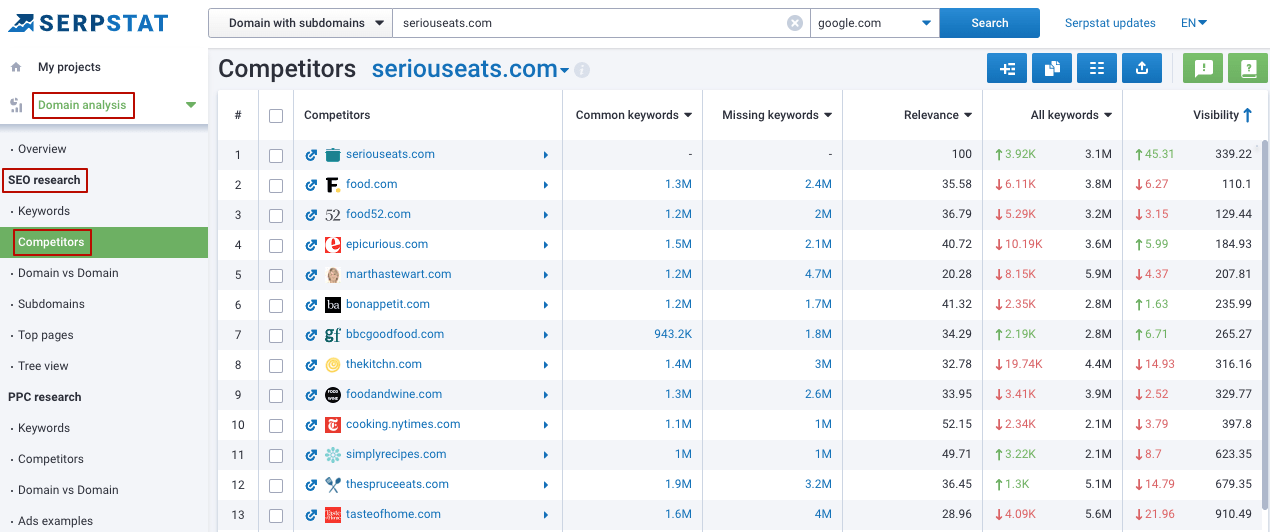Open external link icon for cooking.nytimes.com
1270x532 pixels.
[x=311, y=425]
